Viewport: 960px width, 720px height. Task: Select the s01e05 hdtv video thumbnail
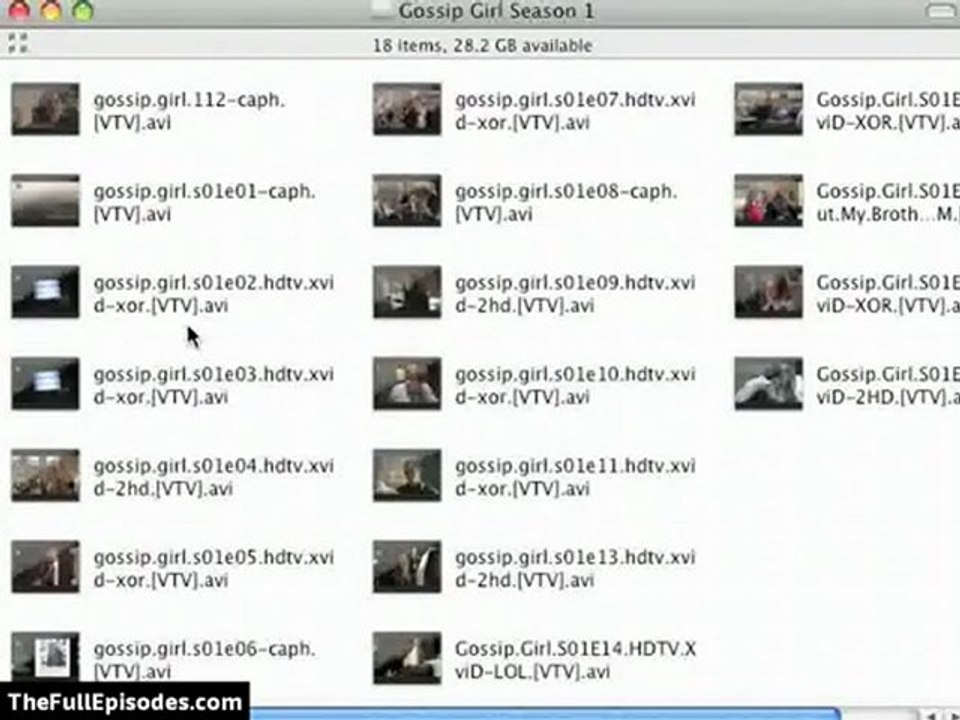45,567
